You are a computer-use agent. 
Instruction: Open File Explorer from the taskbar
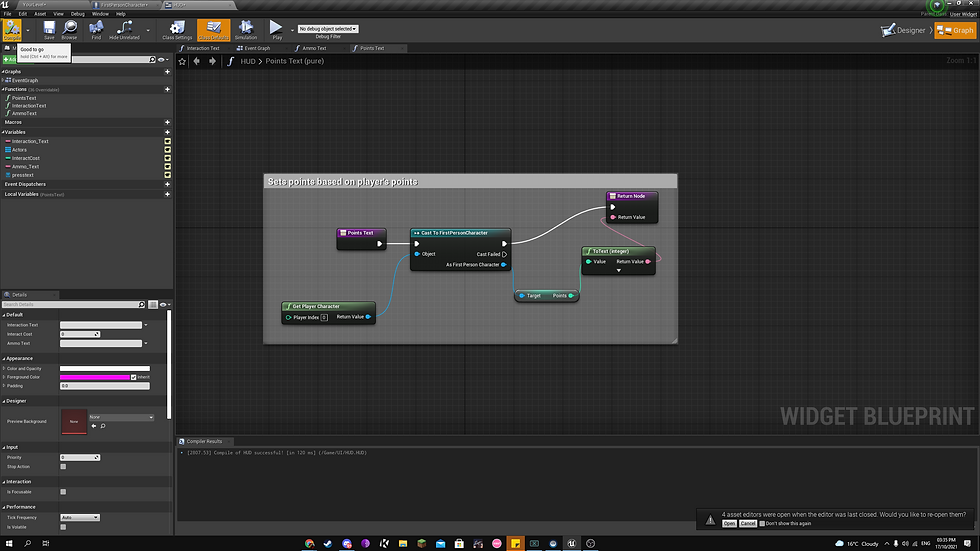tap(402, 544)
